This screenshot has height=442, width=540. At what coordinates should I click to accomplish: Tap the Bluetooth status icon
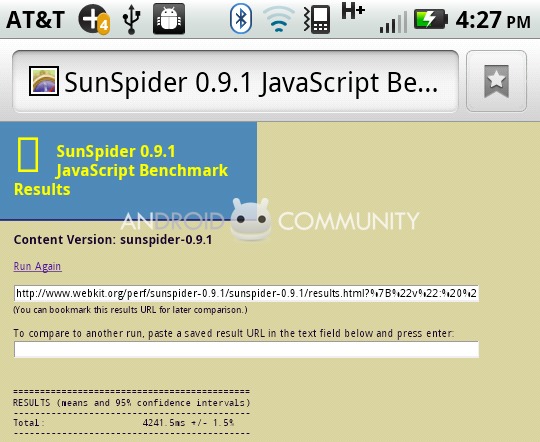point(241,19)
